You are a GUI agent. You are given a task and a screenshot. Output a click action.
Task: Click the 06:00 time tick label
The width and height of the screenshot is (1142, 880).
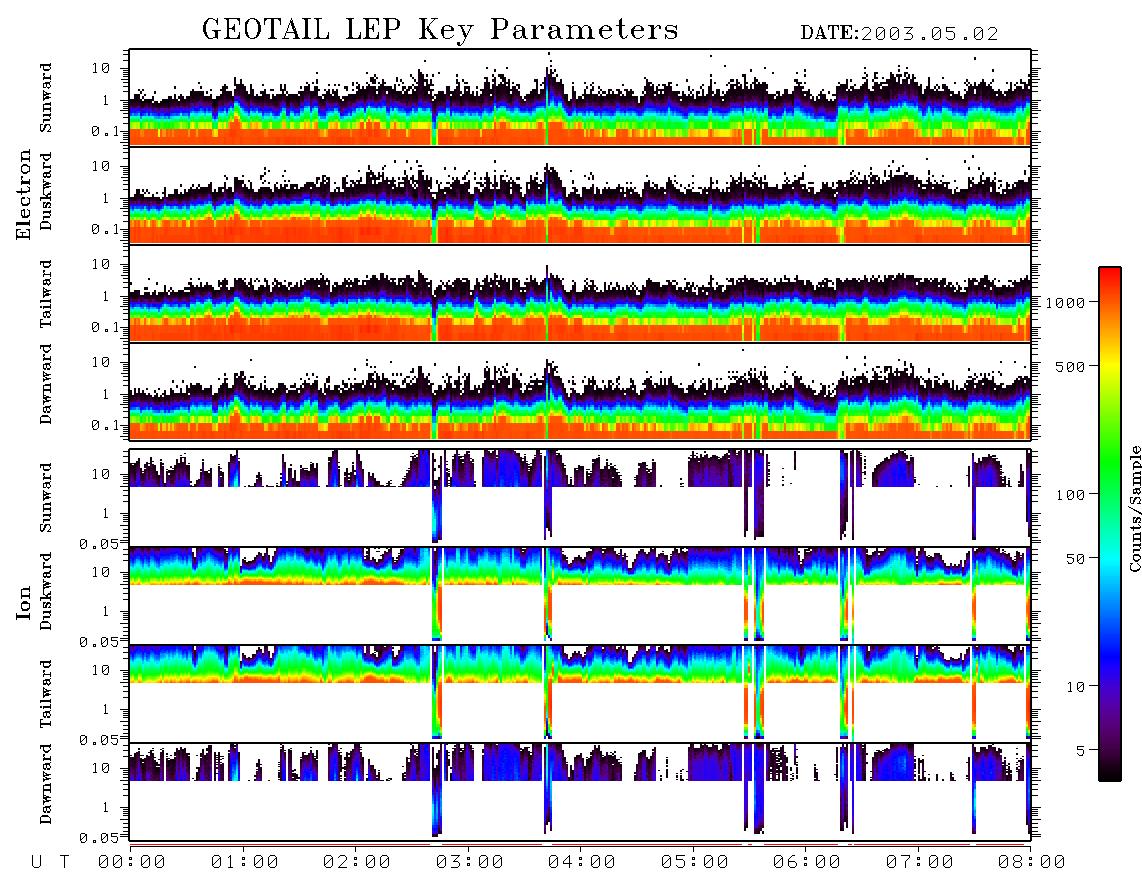[x=807, y=863]
